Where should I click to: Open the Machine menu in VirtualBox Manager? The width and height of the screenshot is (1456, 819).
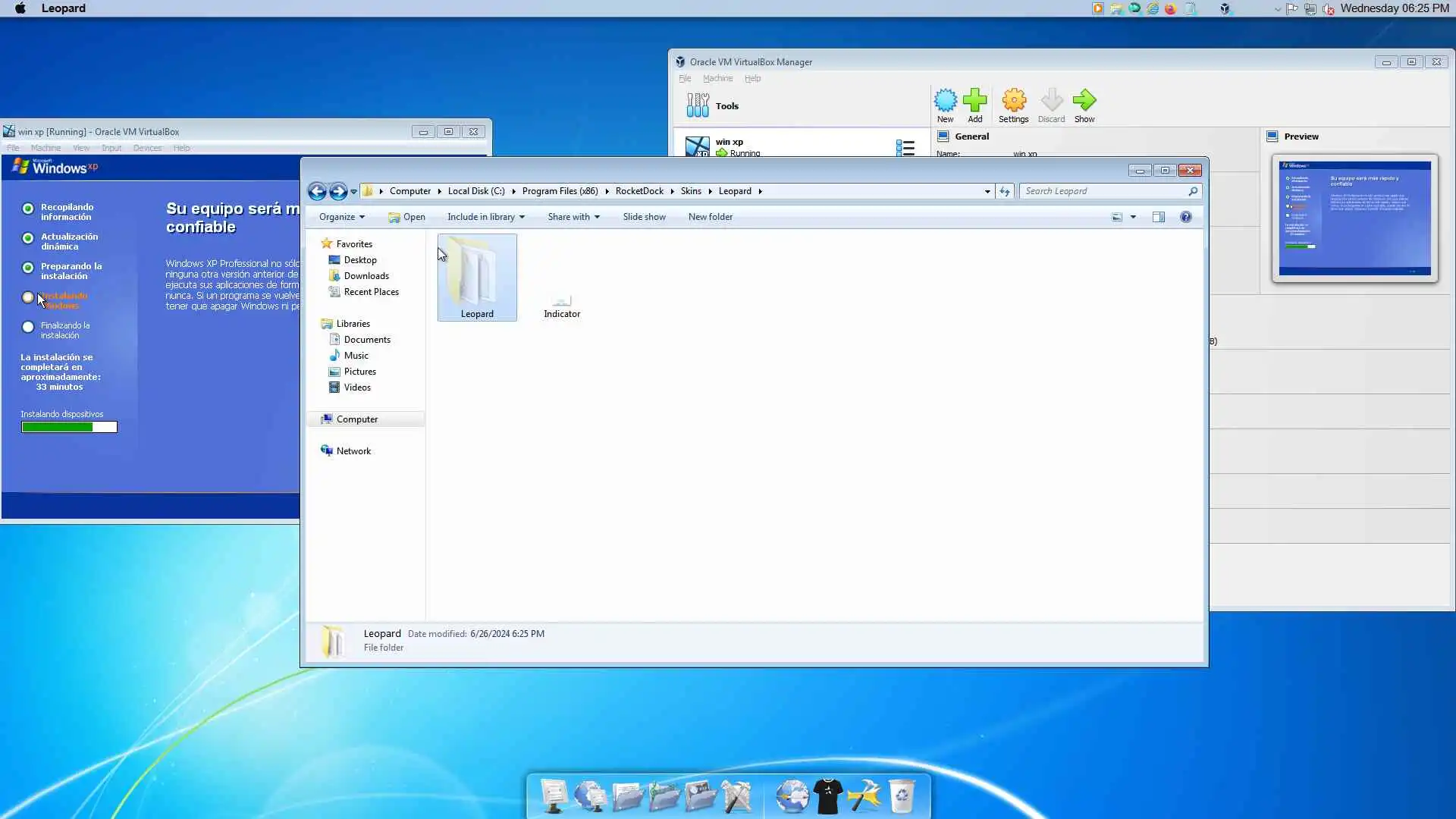(x=717, y=78)
